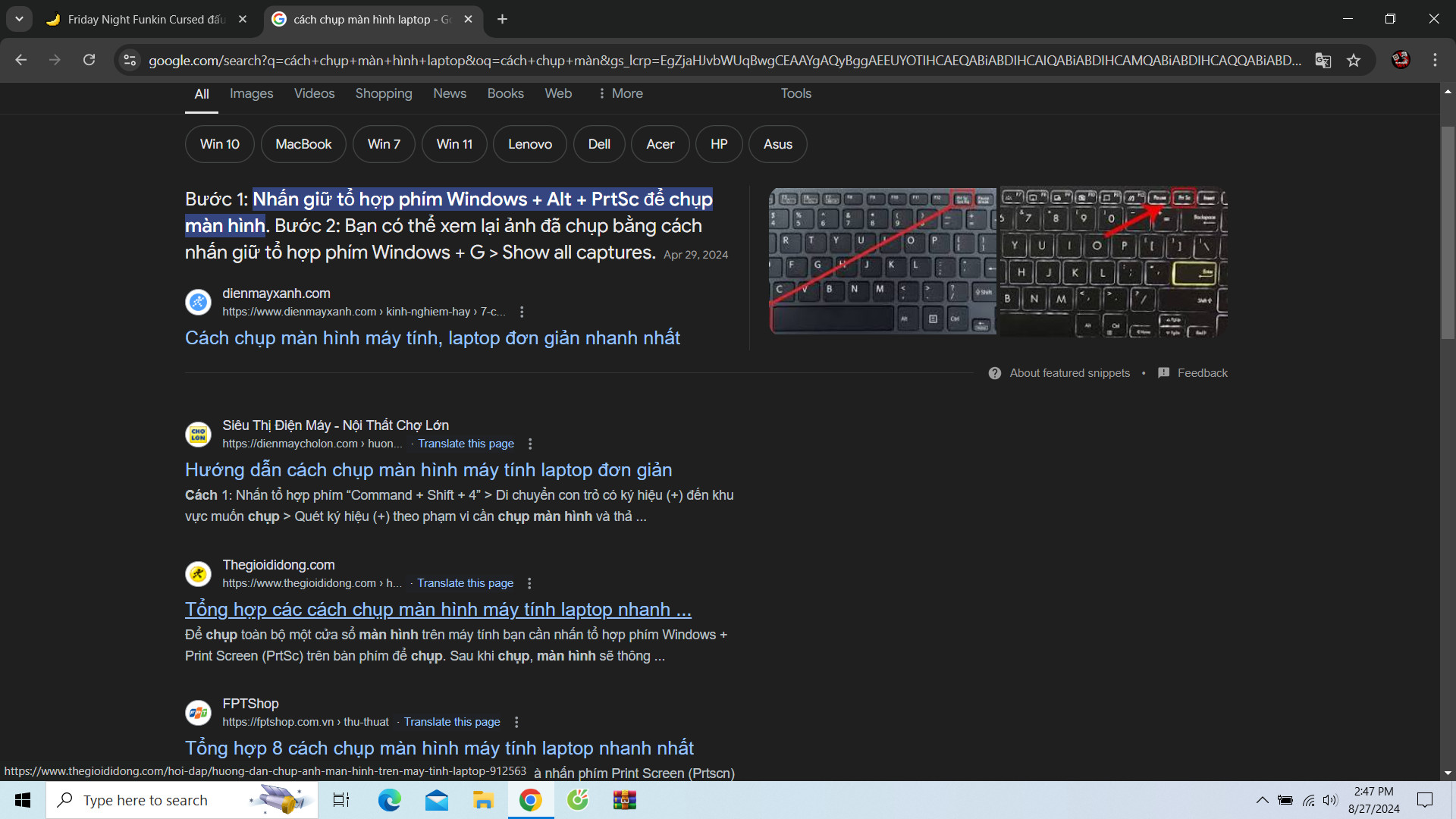Screen dimensions: 1456x819
Task: Open the dienmayxanh 'Cách chụp màn hình' link
Action: coord(432,338)
